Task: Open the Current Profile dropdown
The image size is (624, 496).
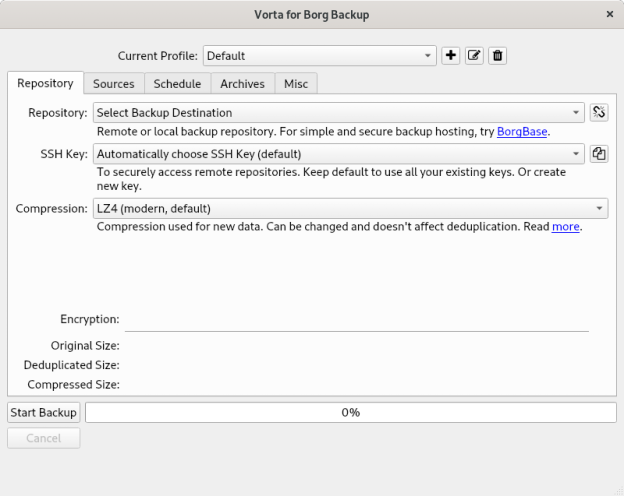Action: coord(320,56)
